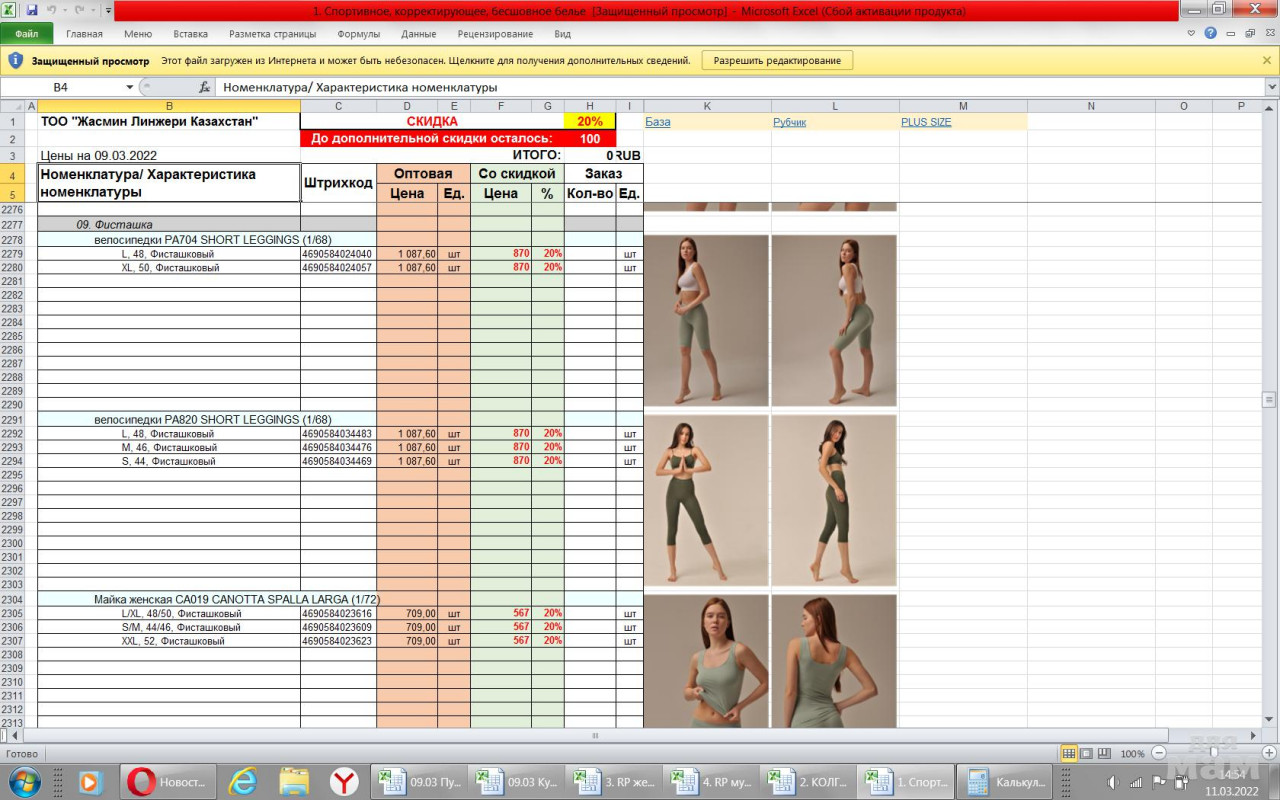1280x800 pixels.
Task: Open the Name Box dropdown arrow
Action: pyautogui.click(x=129, y=87)
